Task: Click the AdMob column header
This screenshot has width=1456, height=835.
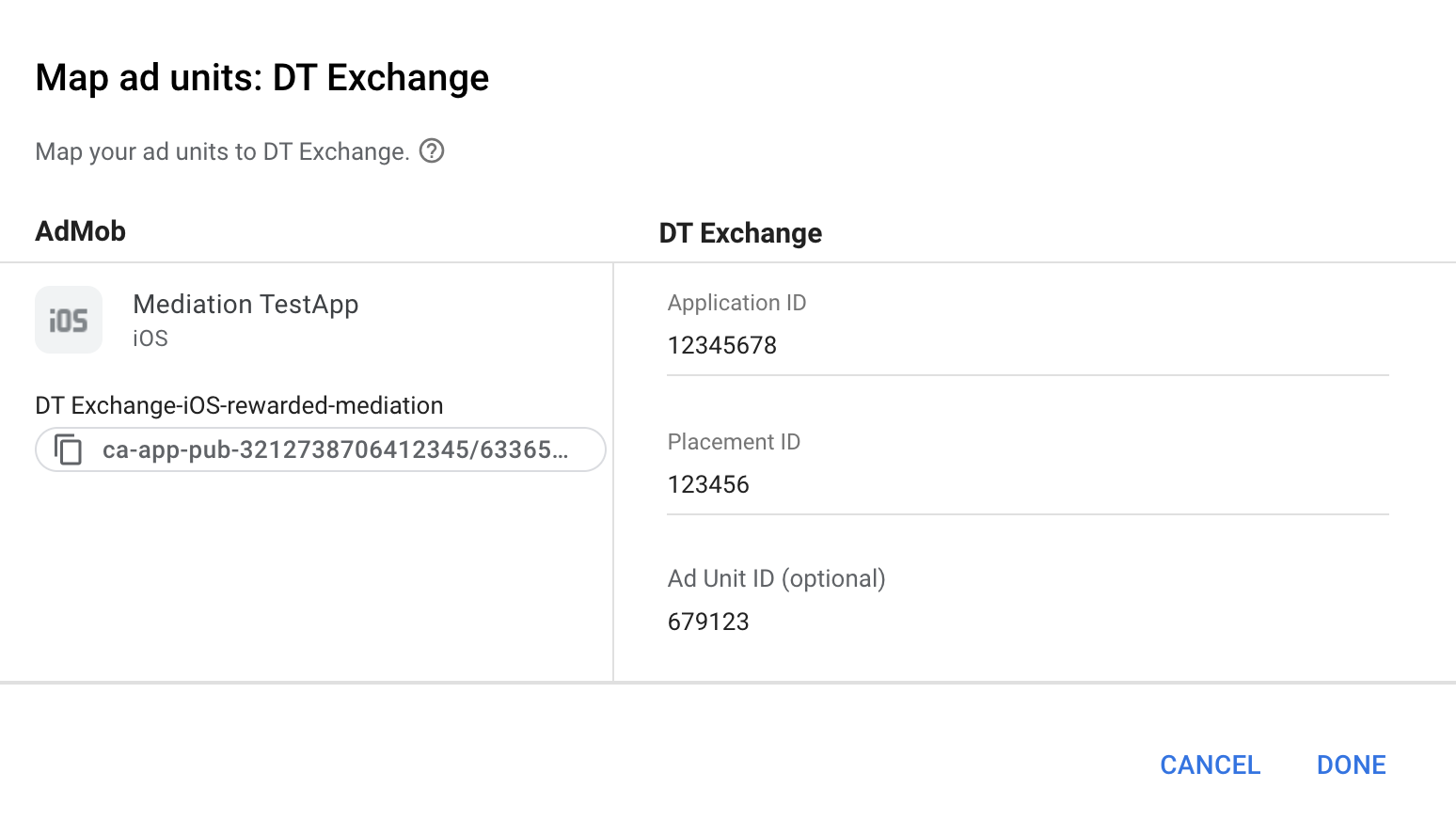Action: pyautogui.click(x=81, y=231)
